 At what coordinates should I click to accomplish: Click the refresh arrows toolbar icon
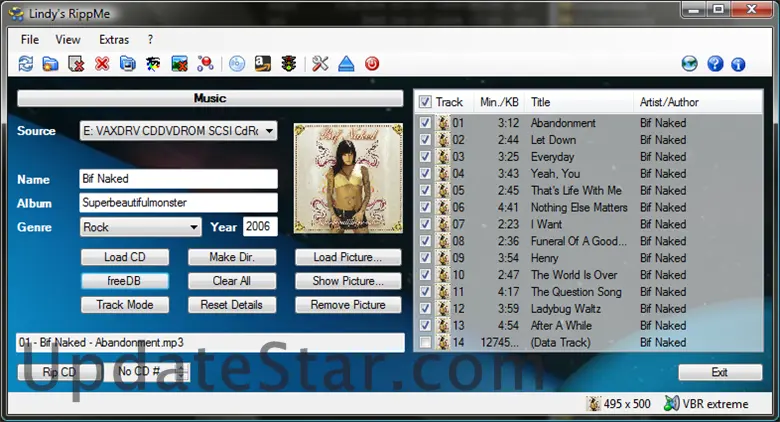coord(26,64)
